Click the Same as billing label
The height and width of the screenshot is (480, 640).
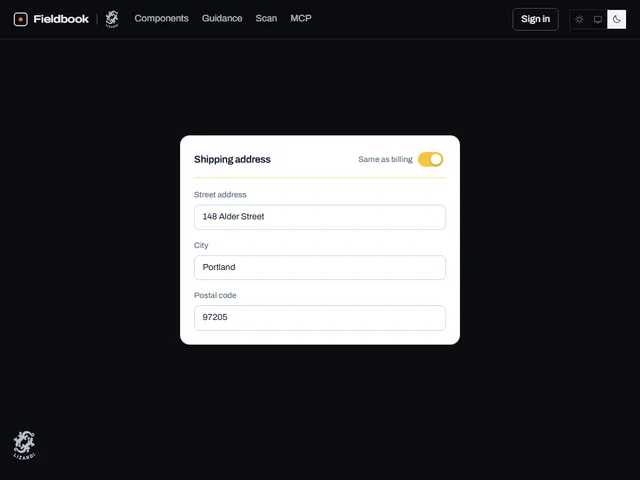[385, 159]
